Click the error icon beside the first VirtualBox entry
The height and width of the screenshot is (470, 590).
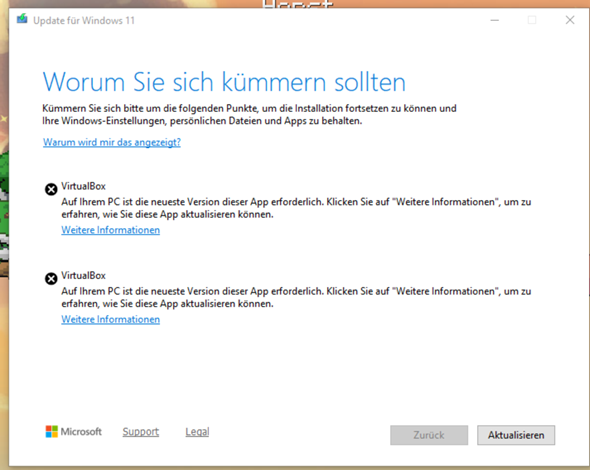(51, 189)
